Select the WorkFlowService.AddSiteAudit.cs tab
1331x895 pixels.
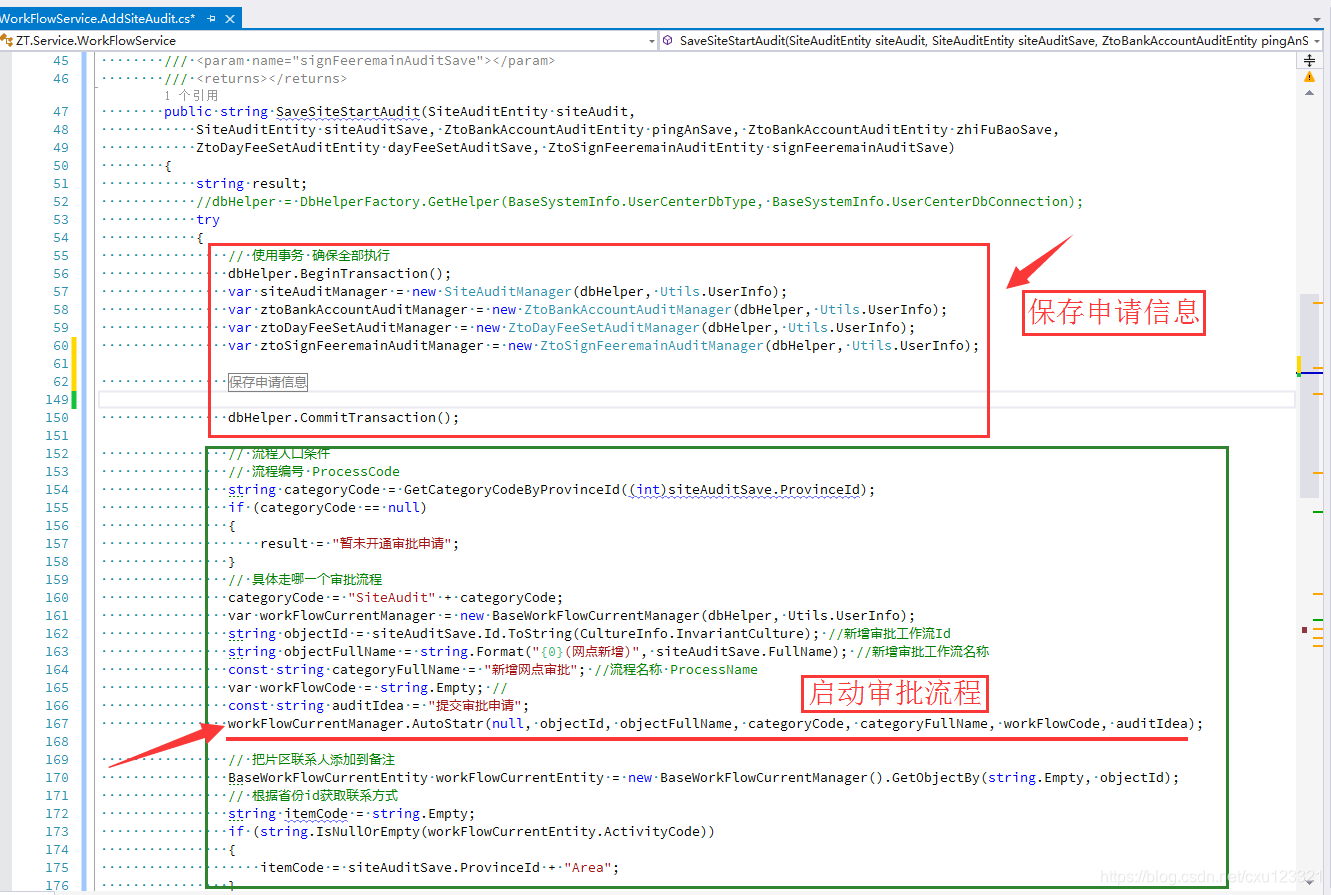click(x=97, y=17)
